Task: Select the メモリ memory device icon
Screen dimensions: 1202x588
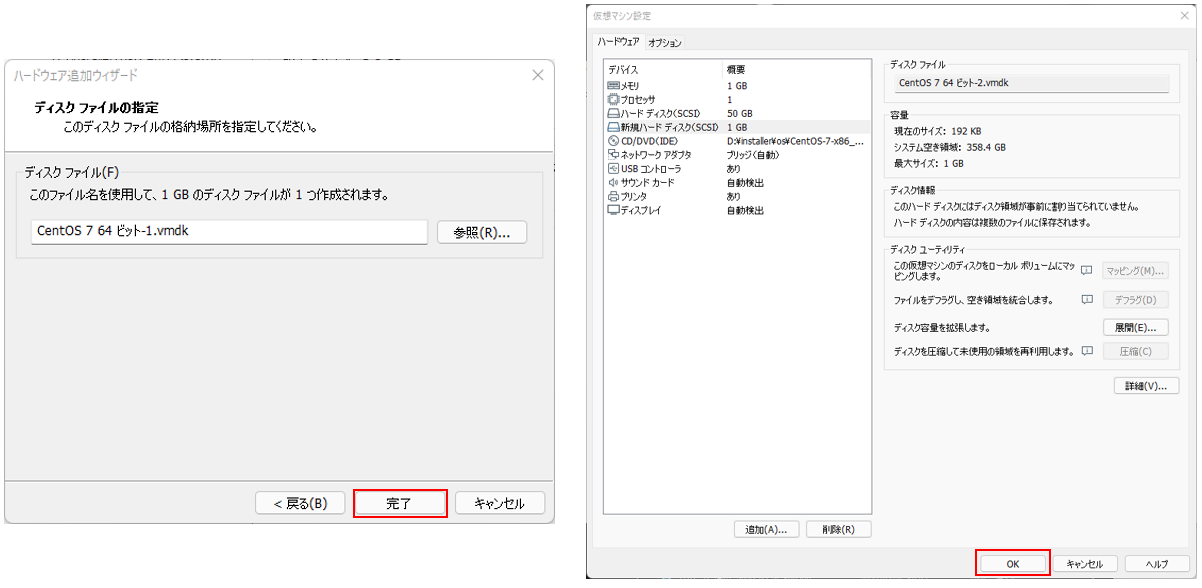Action: 613,86
